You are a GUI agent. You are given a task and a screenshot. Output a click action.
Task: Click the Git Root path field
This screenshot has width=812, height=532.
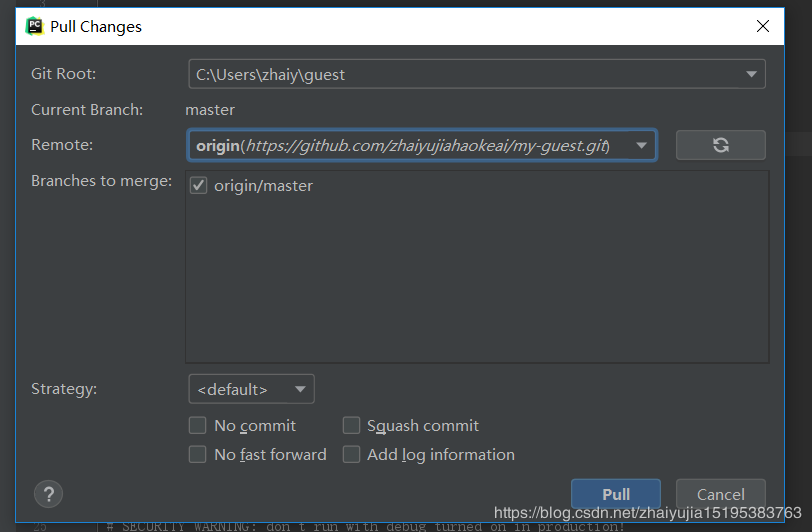477,74
